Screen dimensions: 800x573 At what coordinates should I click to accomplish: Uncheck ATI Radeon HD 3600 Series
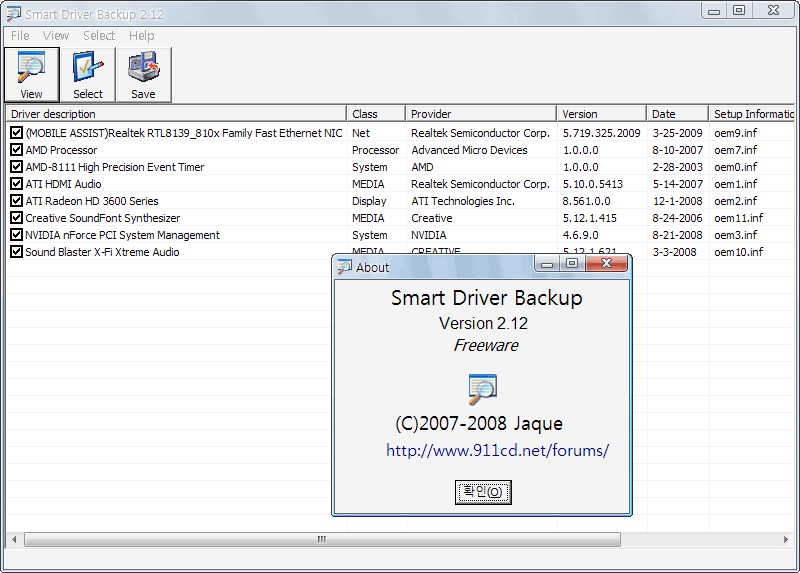pyautogui.click(x=16, y=201)
